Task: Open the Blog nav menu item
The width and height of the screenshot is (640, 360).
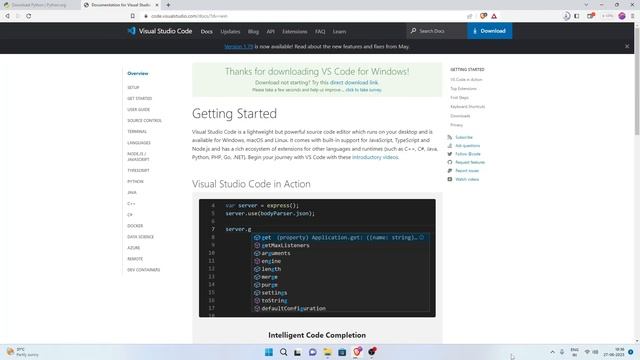Action: click(x=253, y=31)
